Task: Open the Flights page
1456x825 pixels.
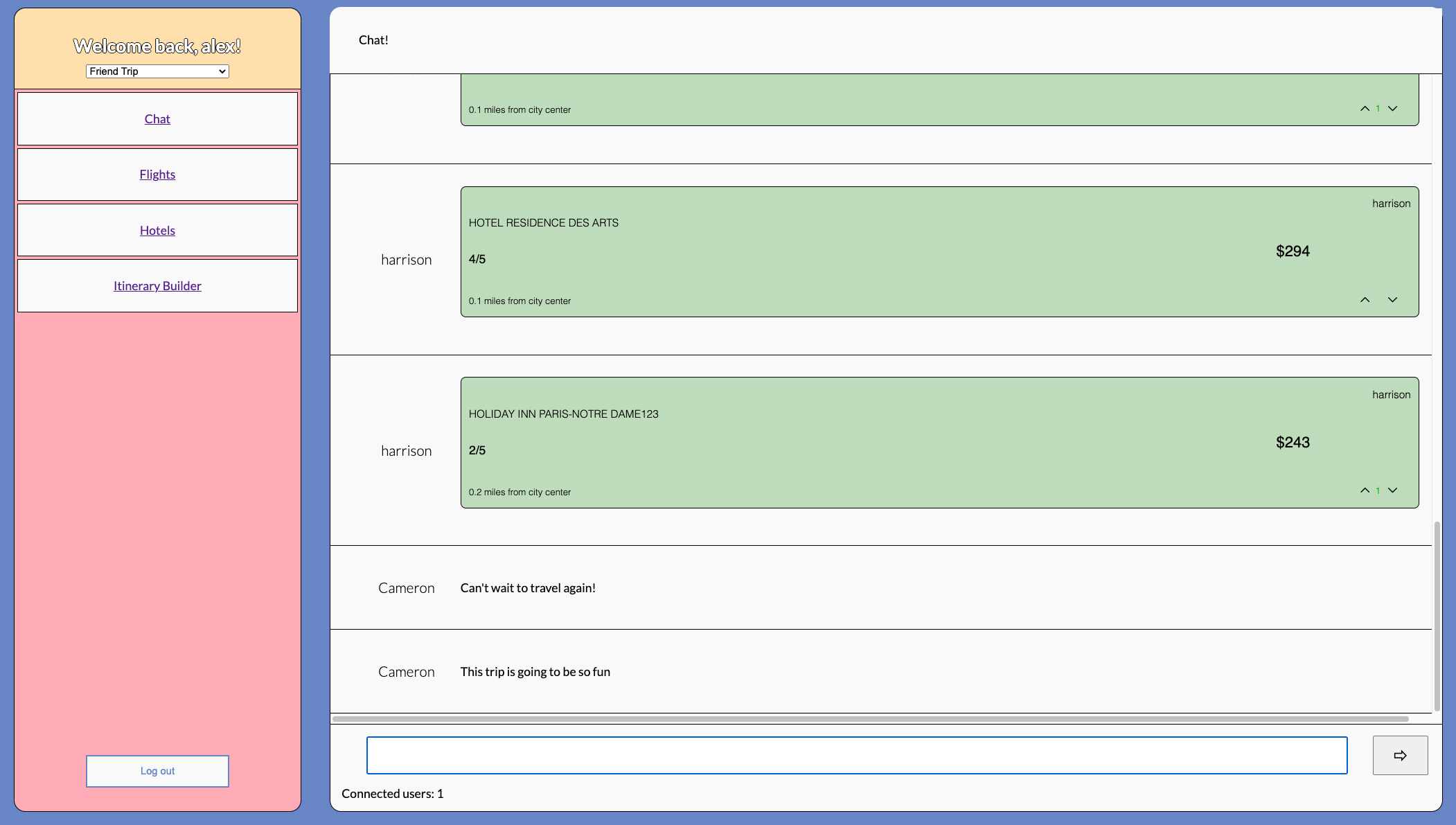Action: (x=157, y=175)
